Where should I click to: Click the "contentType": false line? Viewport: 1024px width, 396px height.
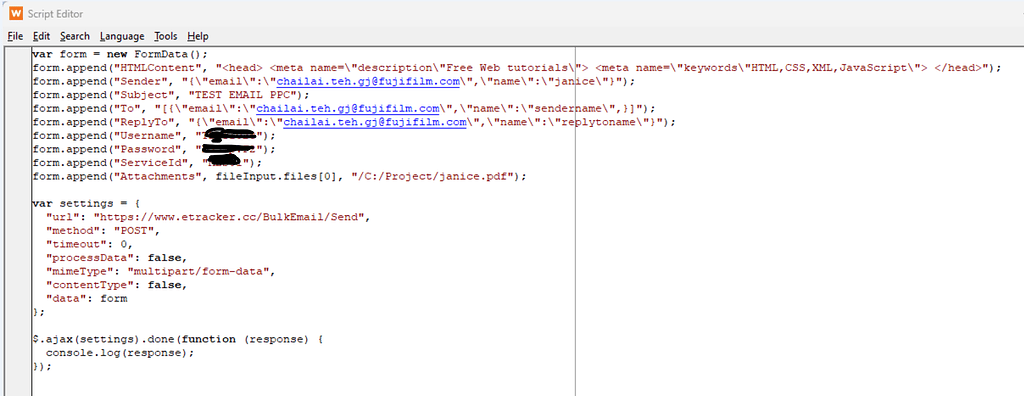coord(116,285)
